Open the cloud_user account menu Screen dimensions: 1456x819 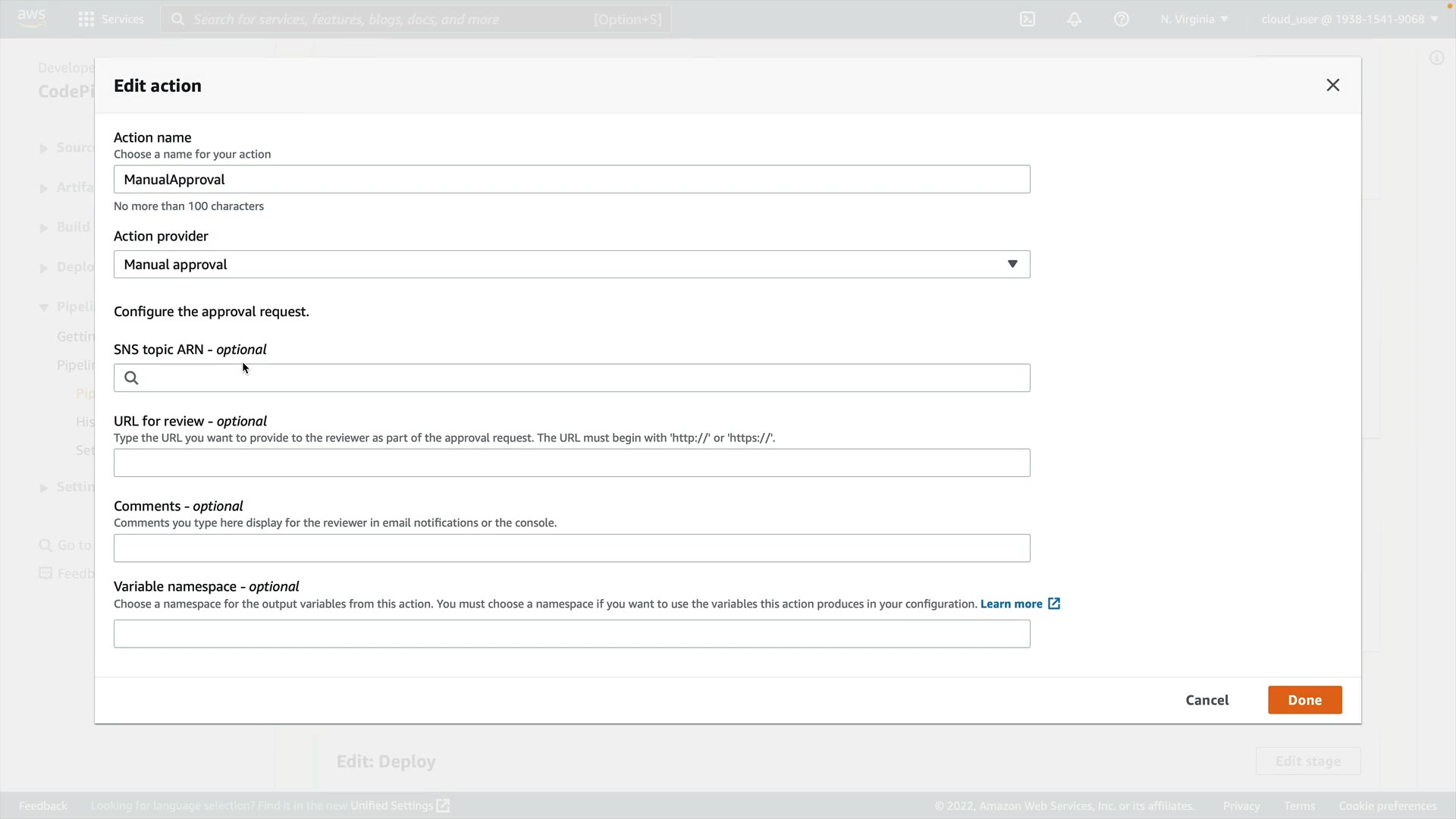tap(1349, 19)
